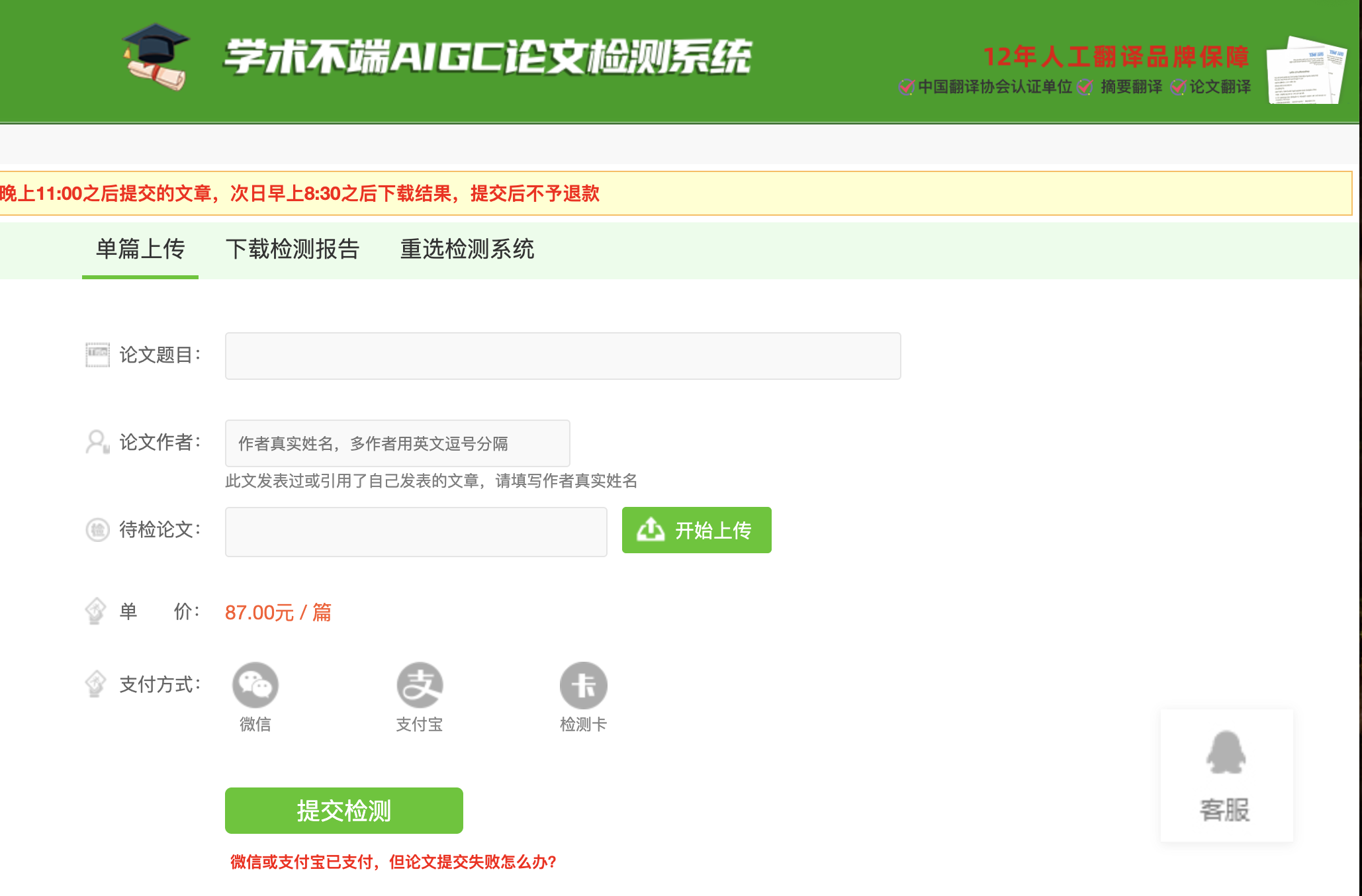Click the paper title label icon

coord(97,355)
